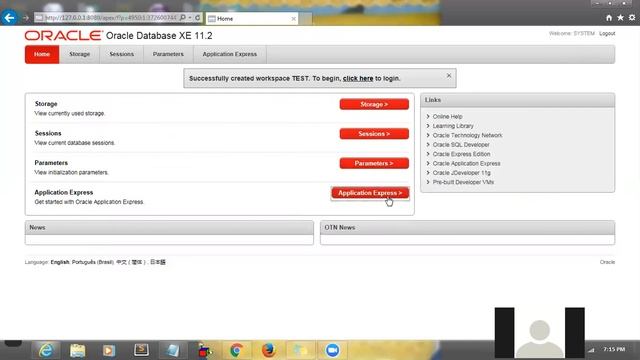Open Oracle JDeveloper 11g link
This screenshot has height=360, width=640.
[x=462, y=173]
